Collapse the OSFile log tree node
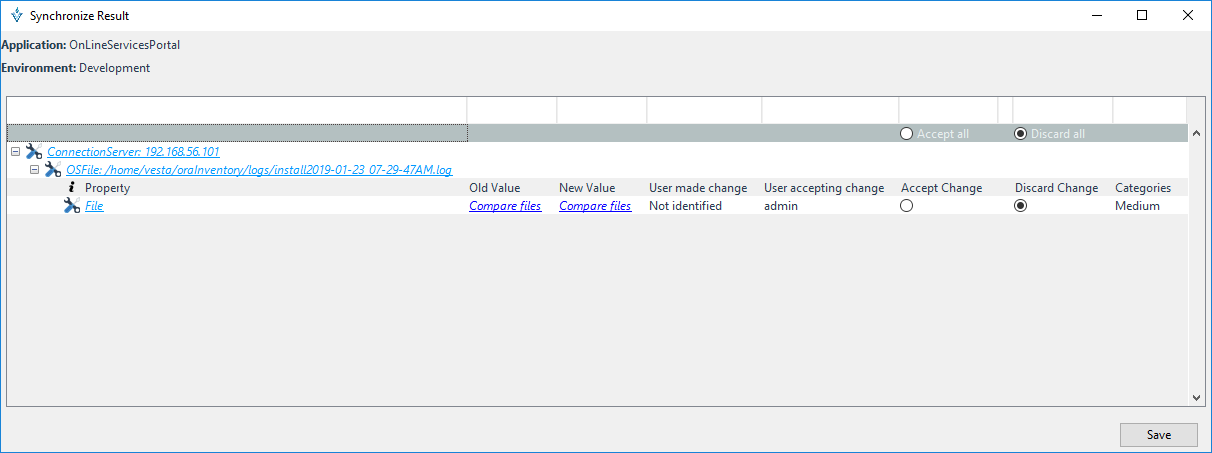This screenshot has height=453, width=1212. tap(34, 170)
